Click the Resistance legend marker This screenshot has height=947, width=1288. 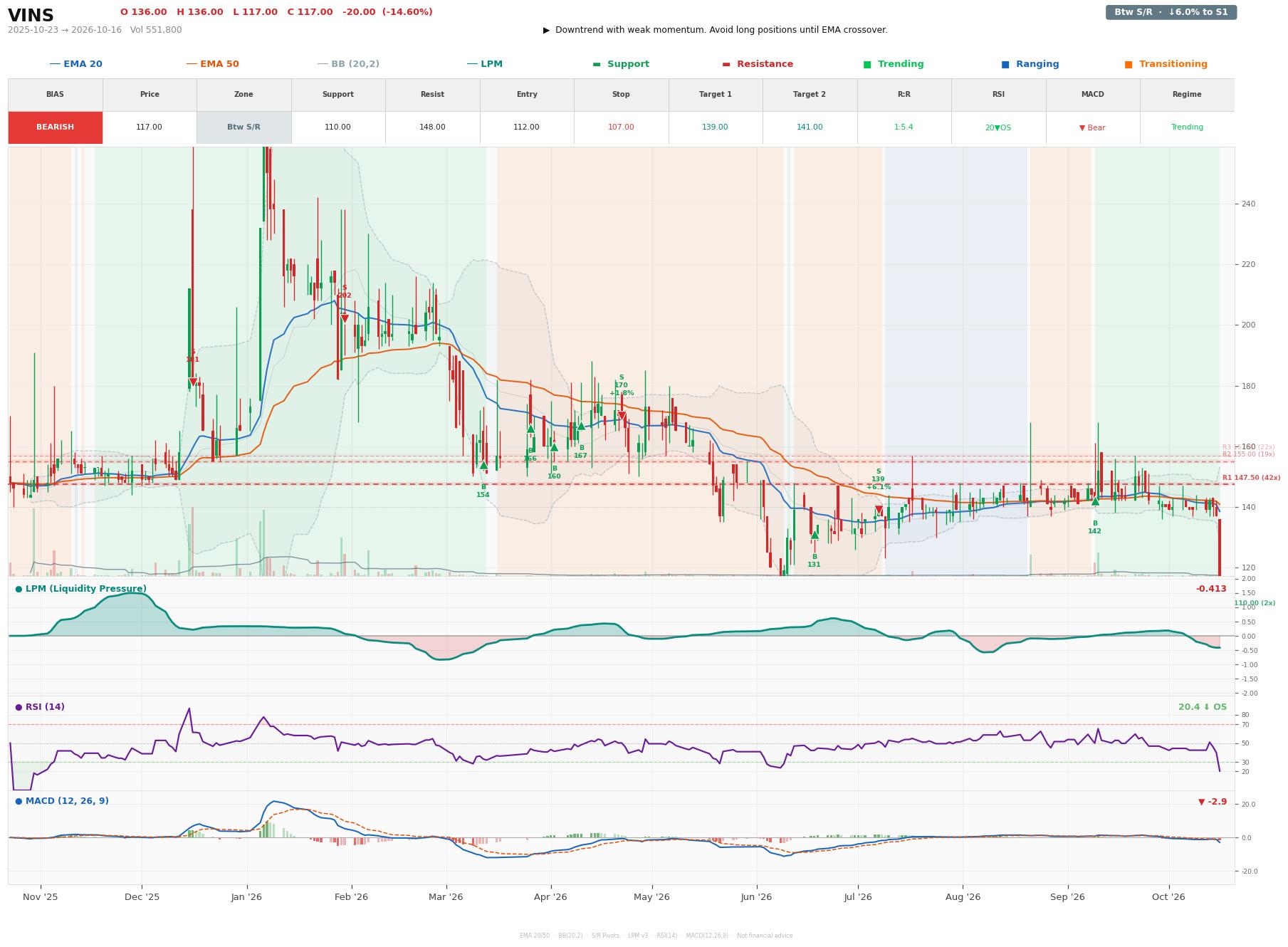click(x=726, y=64)
